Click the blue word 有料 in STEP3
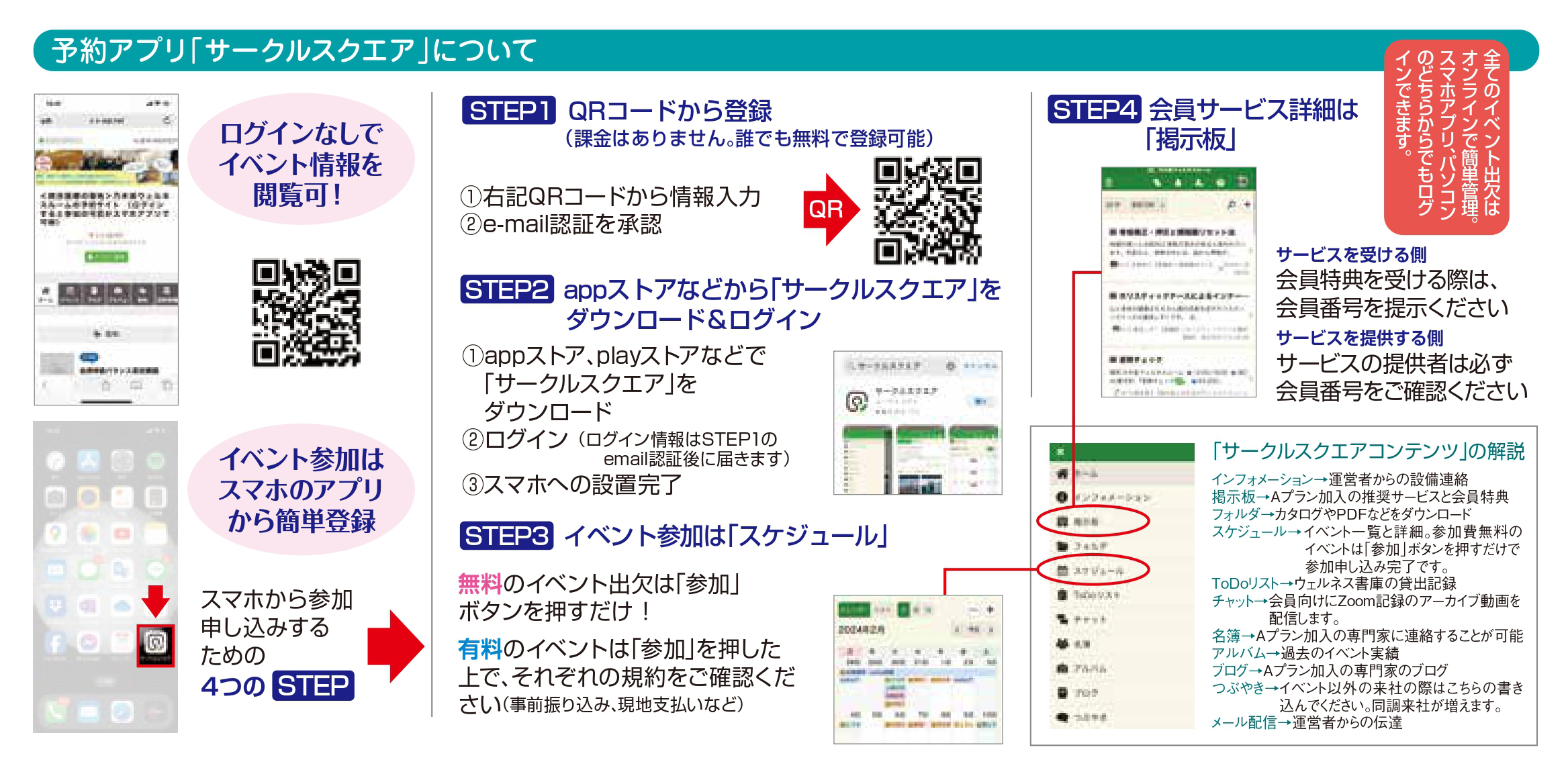Viewport: 1568px width, 774px height. [x=480, y=648]
